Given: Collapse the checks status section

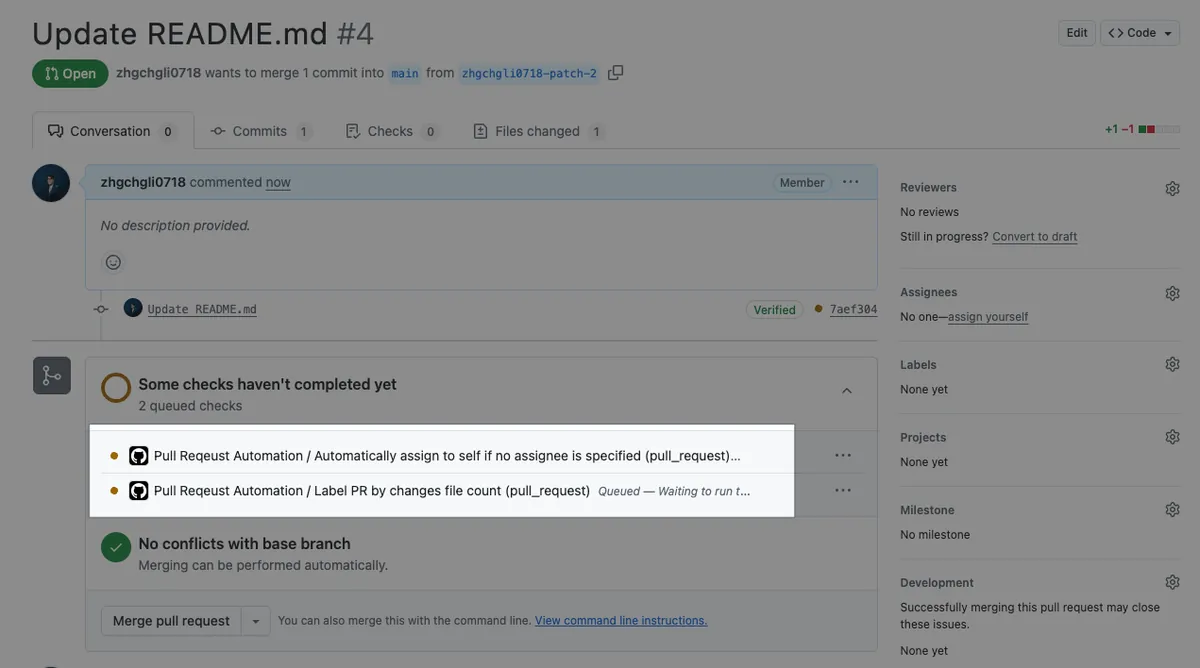Looking at the screenshot, I should click(x=847, y=391).
